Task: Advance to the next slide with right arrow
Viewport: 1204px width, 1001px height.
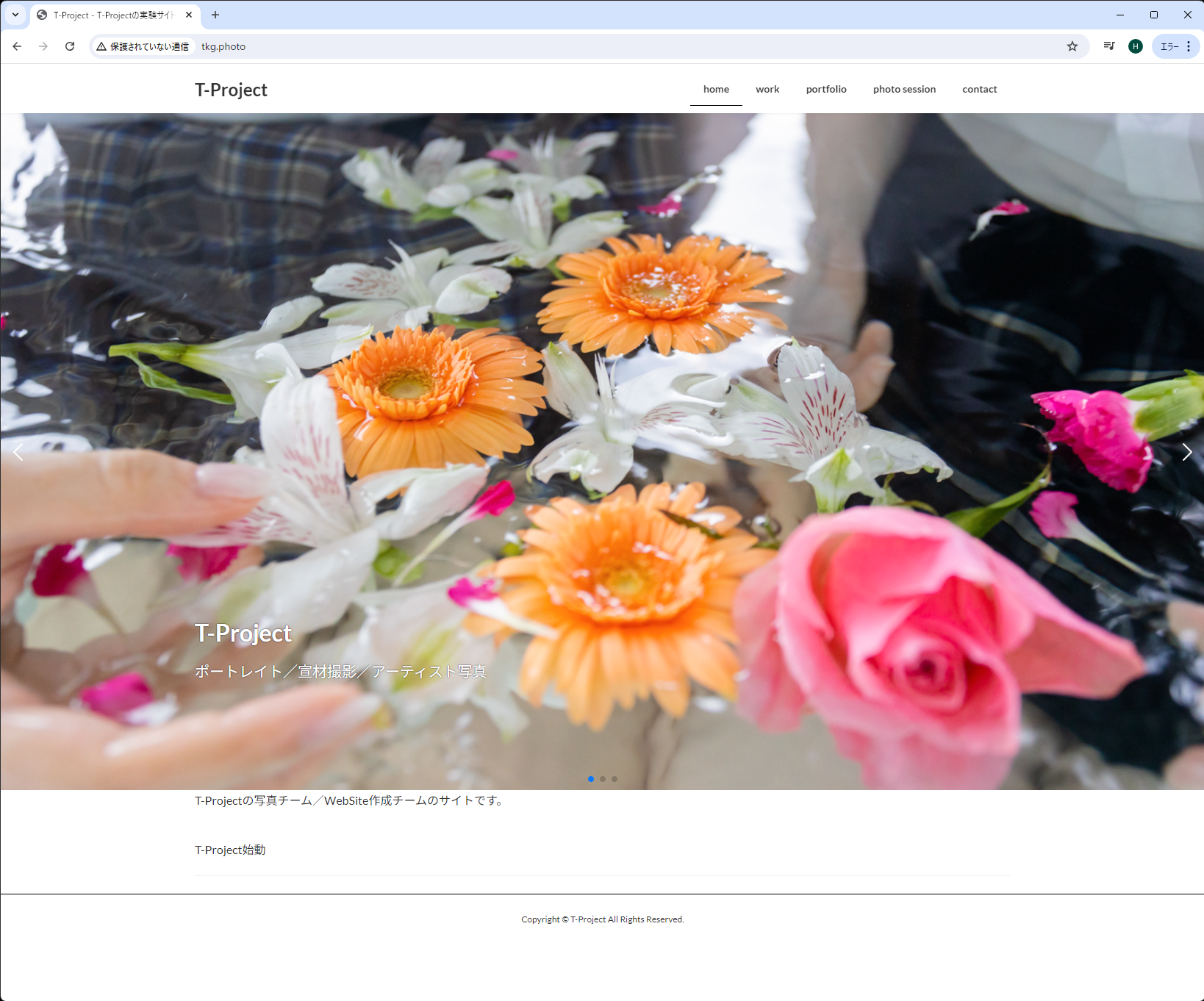Action: [x=1186, y=452]
